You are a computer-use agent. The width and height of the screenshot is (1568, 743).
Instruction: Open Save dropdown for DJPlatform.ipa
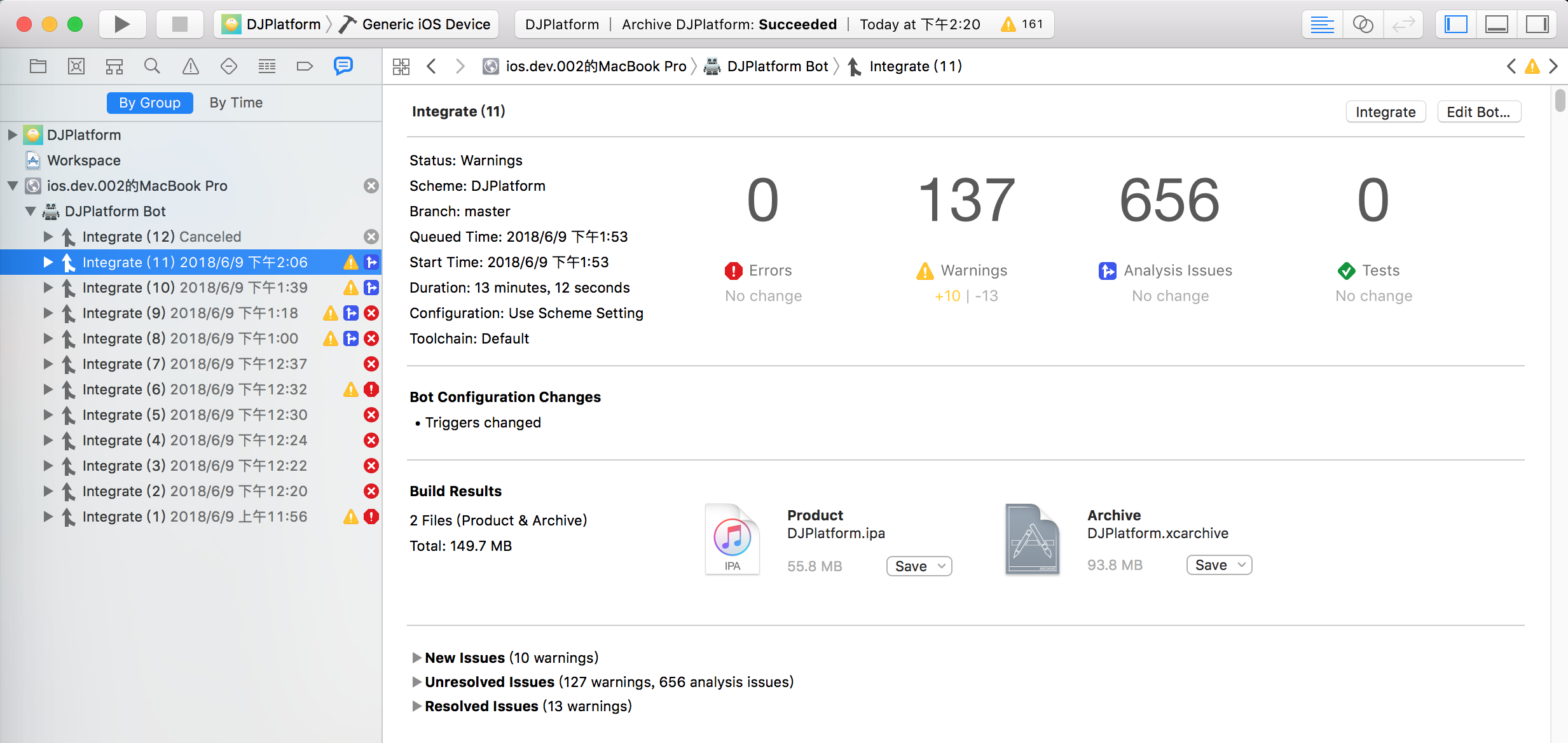(x=919, y=566)
